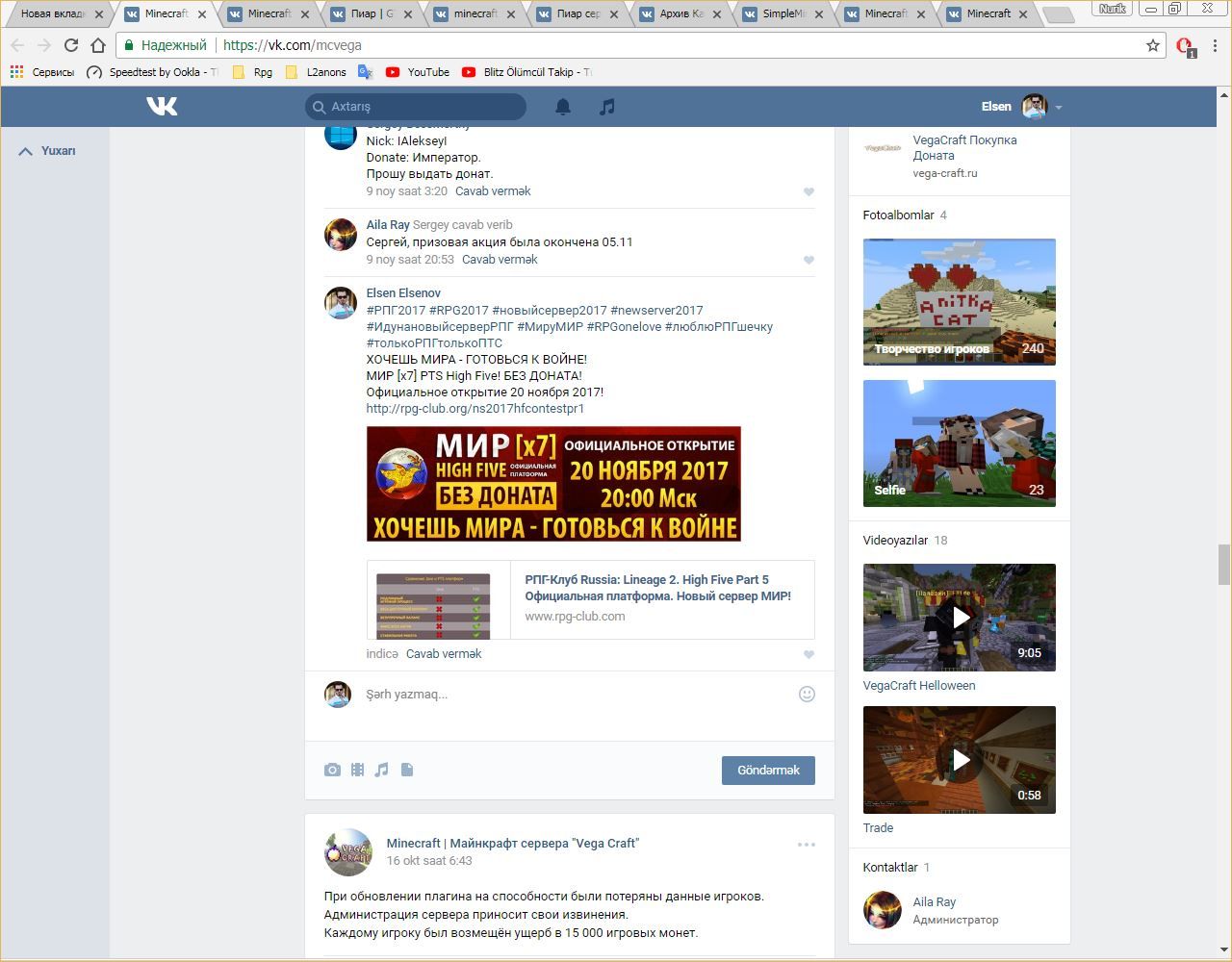The image size is (1232, 962).
Task: Open the Fotoalbomlar section heading
Action: click(x=899, y=215)
